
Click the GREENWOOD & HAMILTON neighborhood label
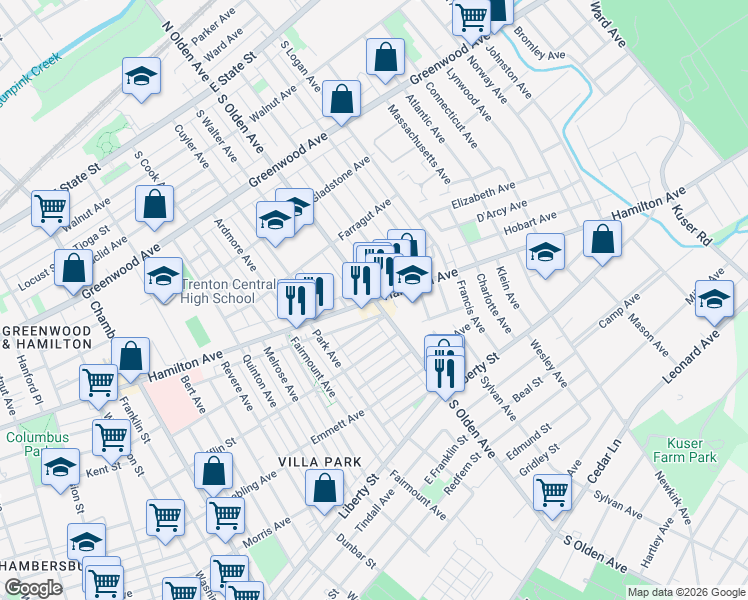coord(47,338)
